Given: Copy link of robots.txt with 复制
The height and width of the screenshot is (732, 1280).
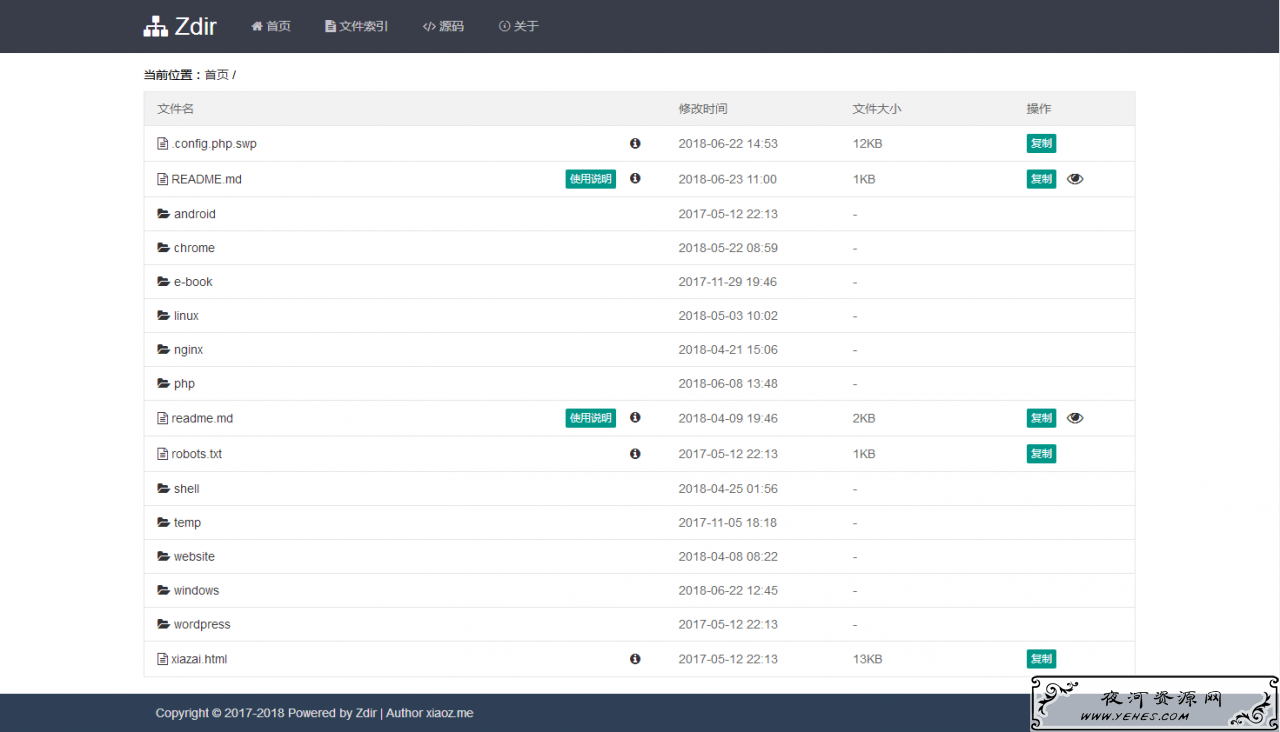Looking at the screenshot, I should (1041, 454).
